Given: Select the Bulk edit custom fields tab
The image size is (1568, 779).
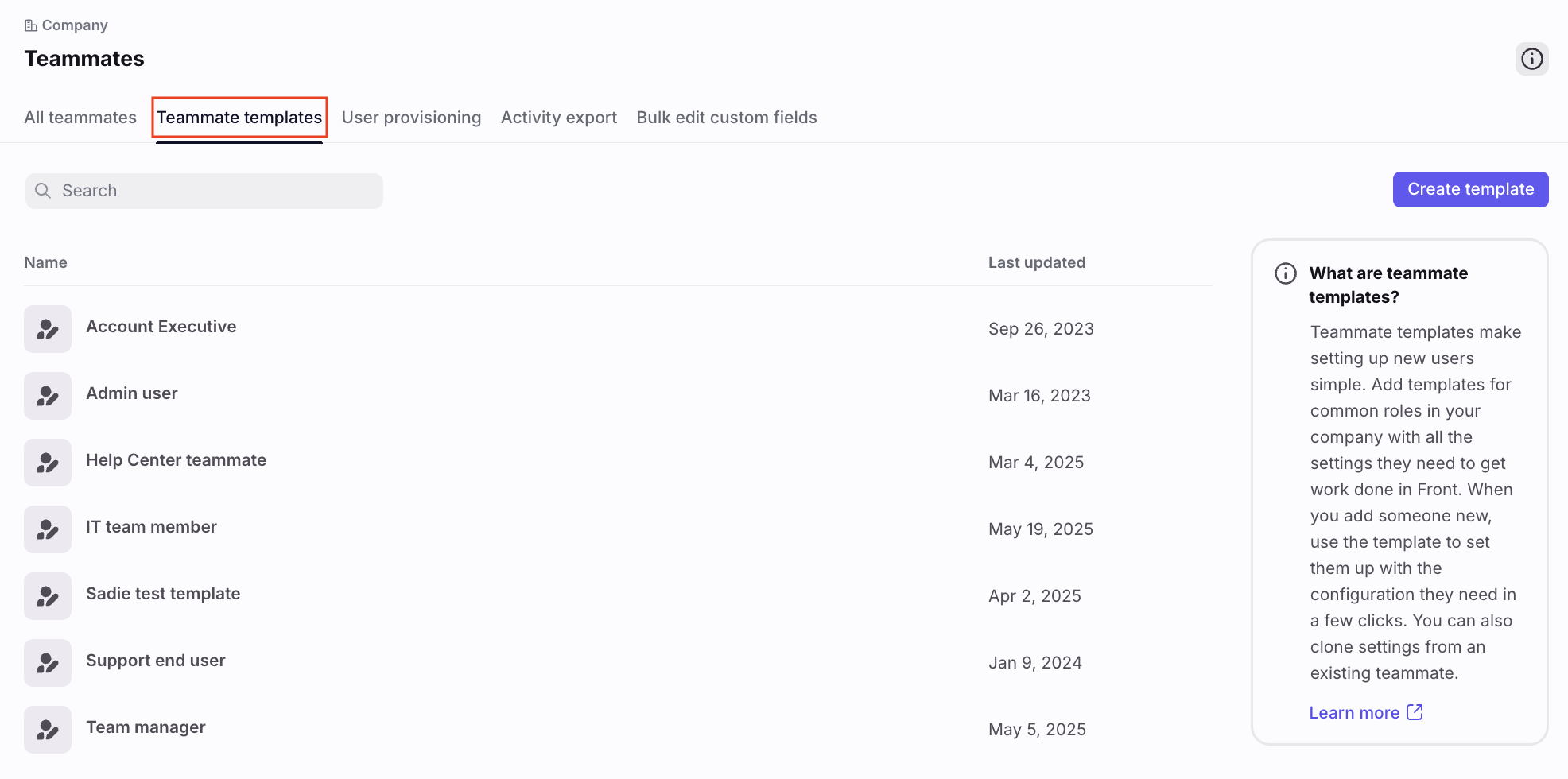Looking at the screenshot, I should (x=727, y=118).
